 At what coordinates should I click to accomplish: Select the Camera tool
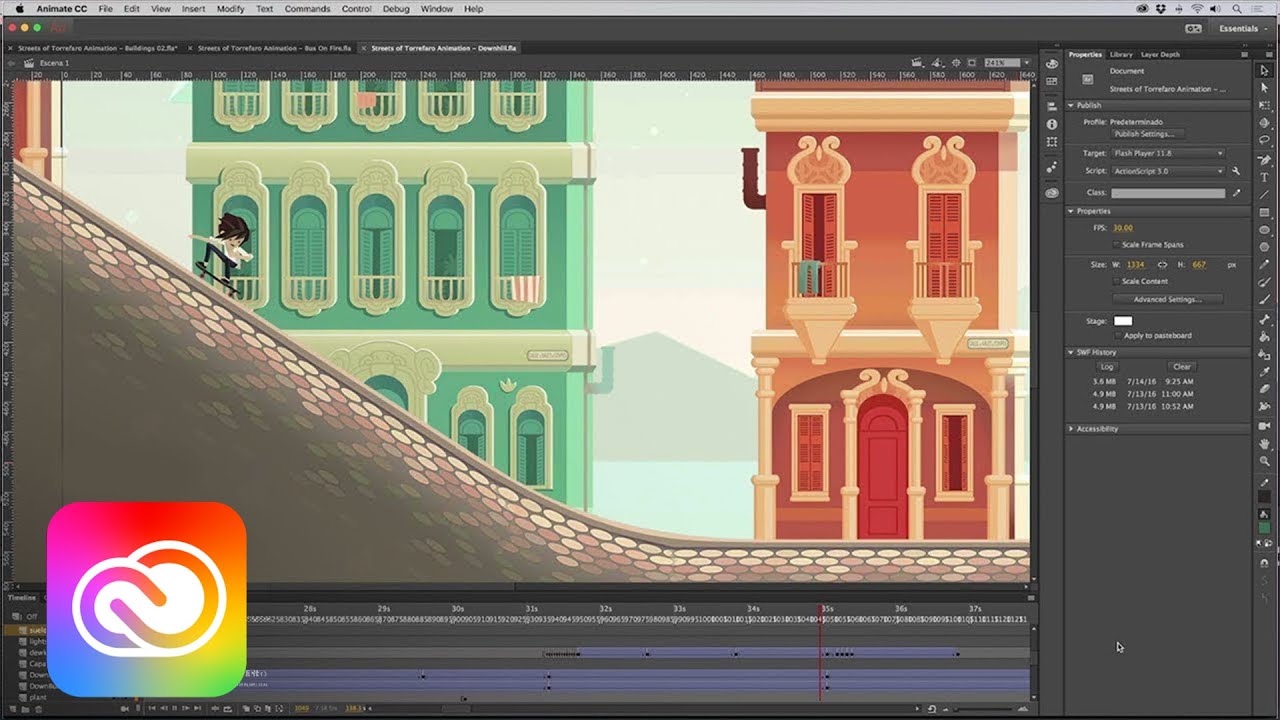coord(1264,425)
